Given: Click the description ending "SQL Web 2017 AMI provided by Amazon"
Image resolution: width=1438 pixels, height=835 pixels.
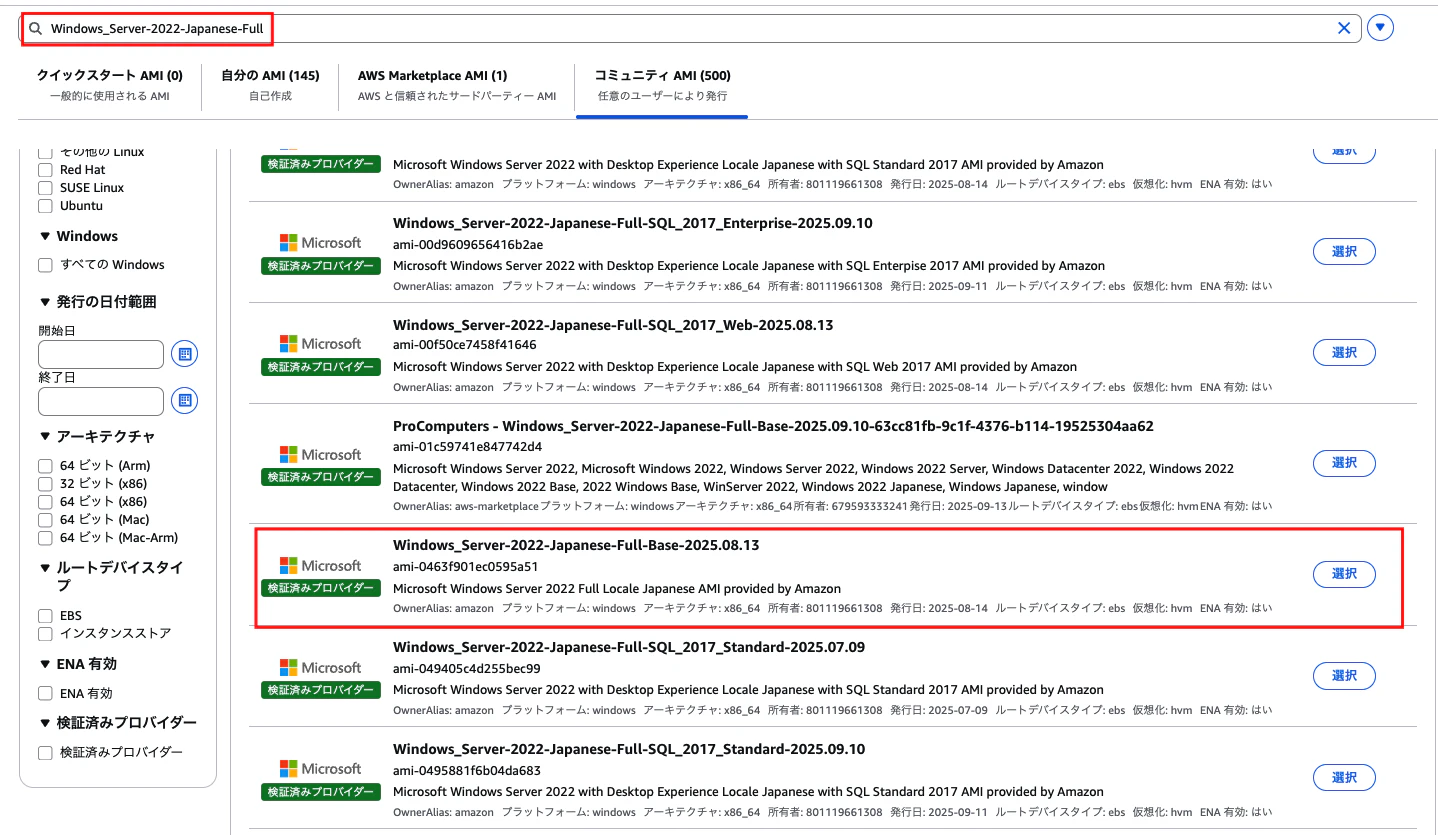Looking at the screenshot, I should pyautogui.click(x=735, y=367).
